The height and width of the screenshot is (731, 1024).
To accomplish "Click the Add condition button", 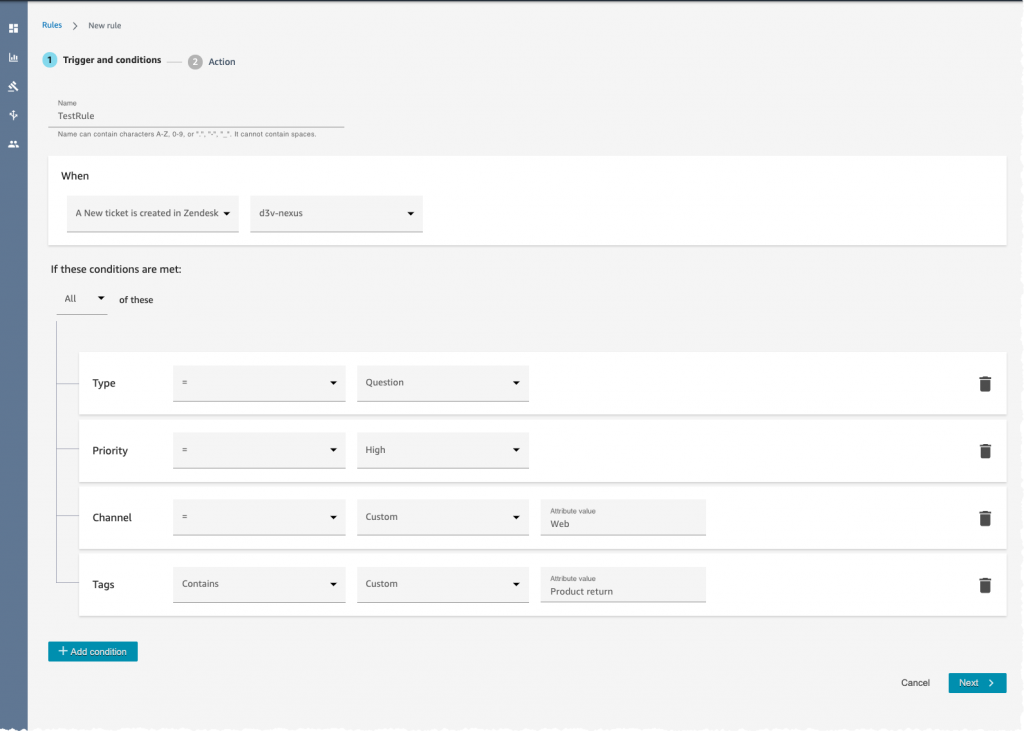I will point(93,652).
